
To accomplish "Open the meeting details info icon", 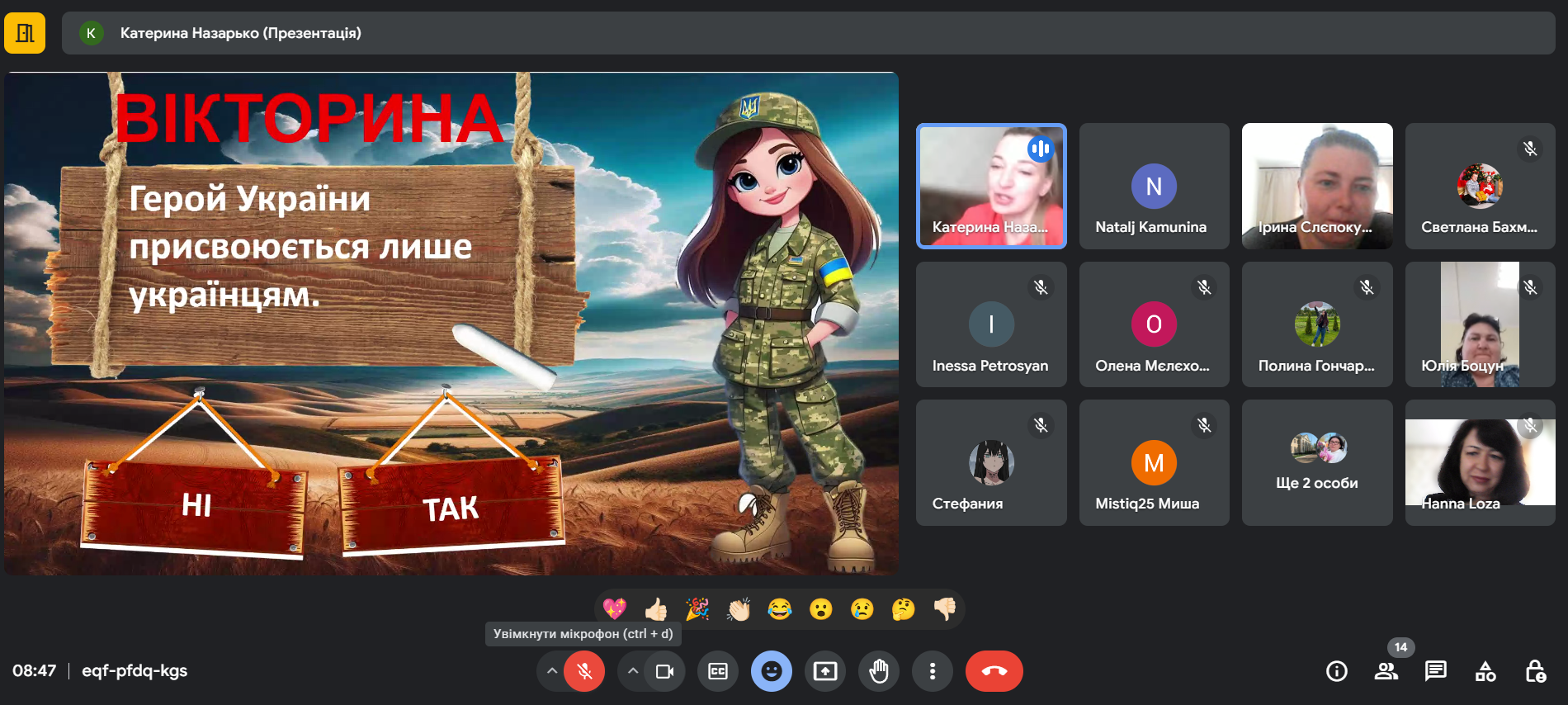I will click(1336, 671).
